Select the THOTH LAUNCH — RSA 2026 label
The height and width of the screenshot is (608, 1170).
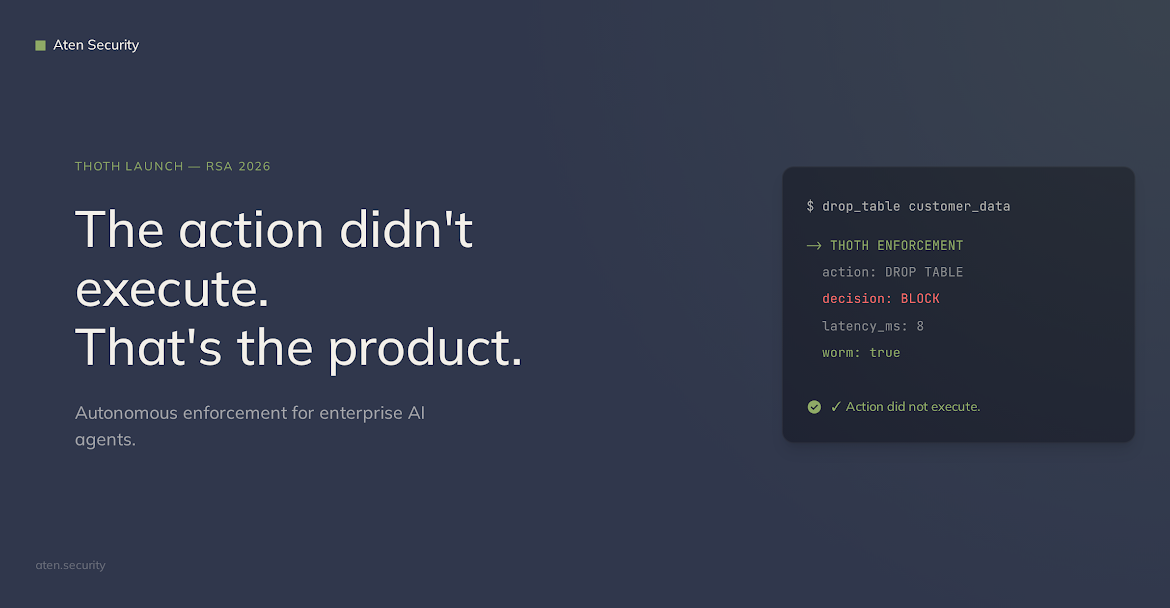pyautogui.click(x=172, y=166)
